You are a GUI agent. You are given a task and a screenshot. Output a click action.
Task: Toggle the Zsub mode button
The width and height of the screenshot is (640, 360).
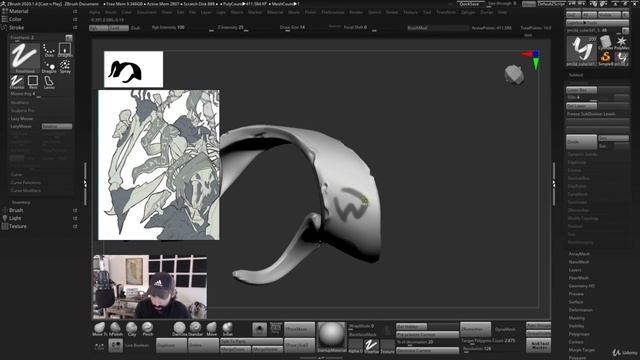[136, 28]
